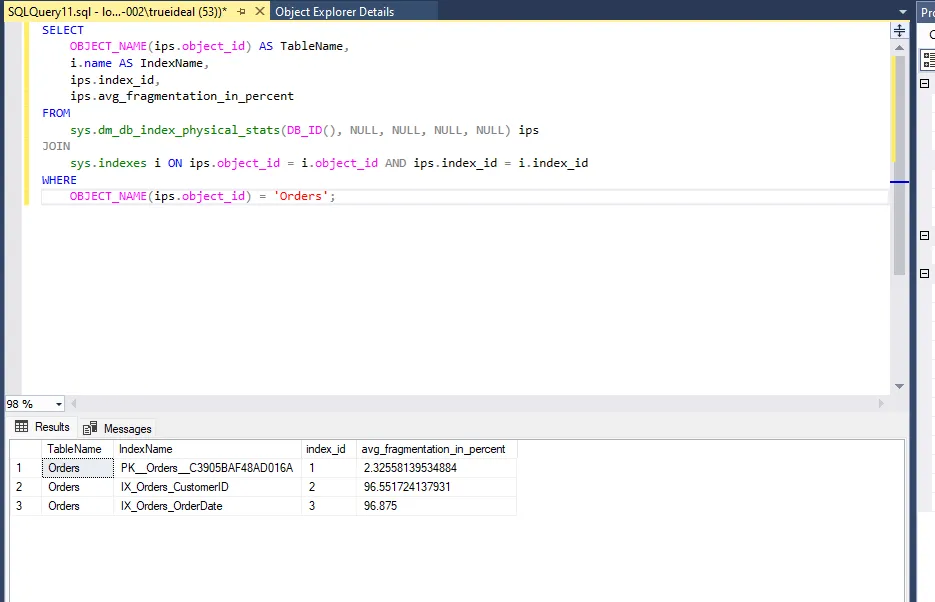Collapse the first Properties category section
935x602 pixels.
click(x=924, y=84)
